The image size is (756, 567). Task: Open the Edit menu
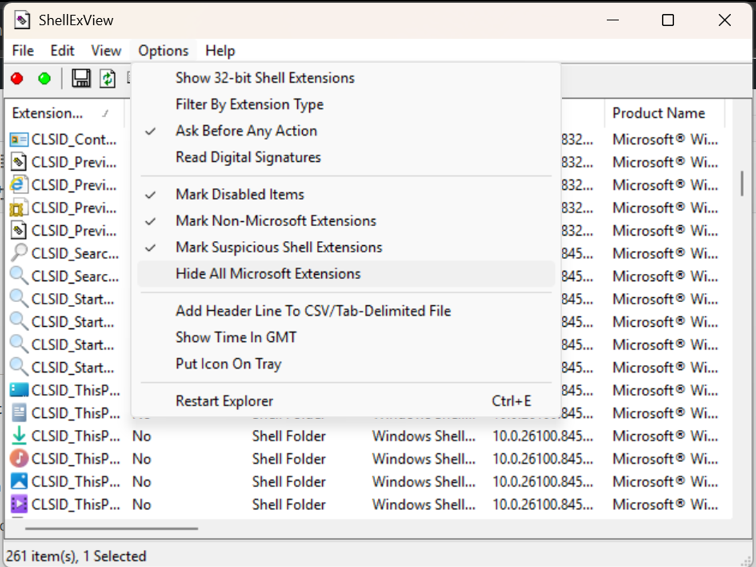[63, 51]
